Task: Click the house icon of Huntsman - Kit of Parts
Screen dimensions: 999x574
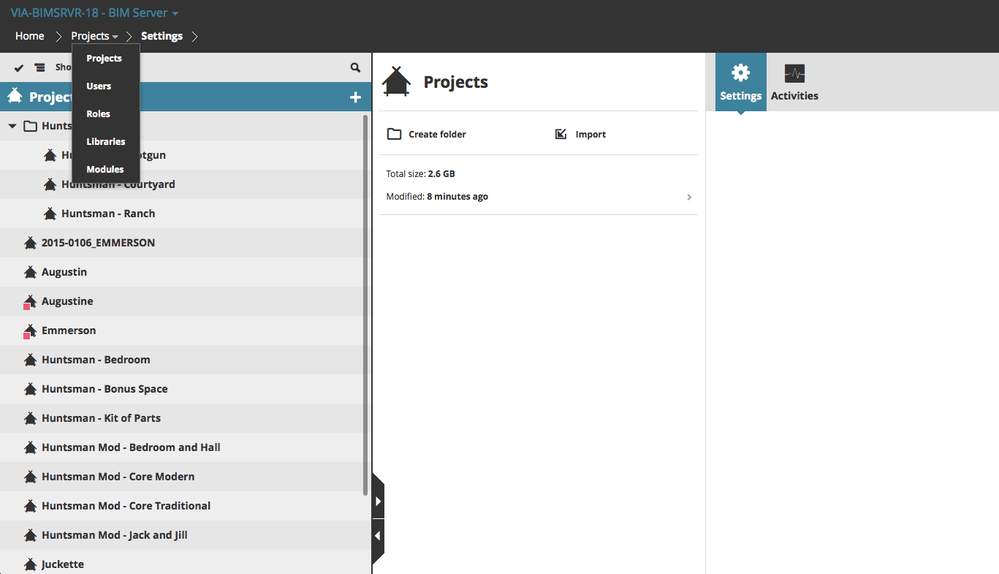Action: click(30, 419)
